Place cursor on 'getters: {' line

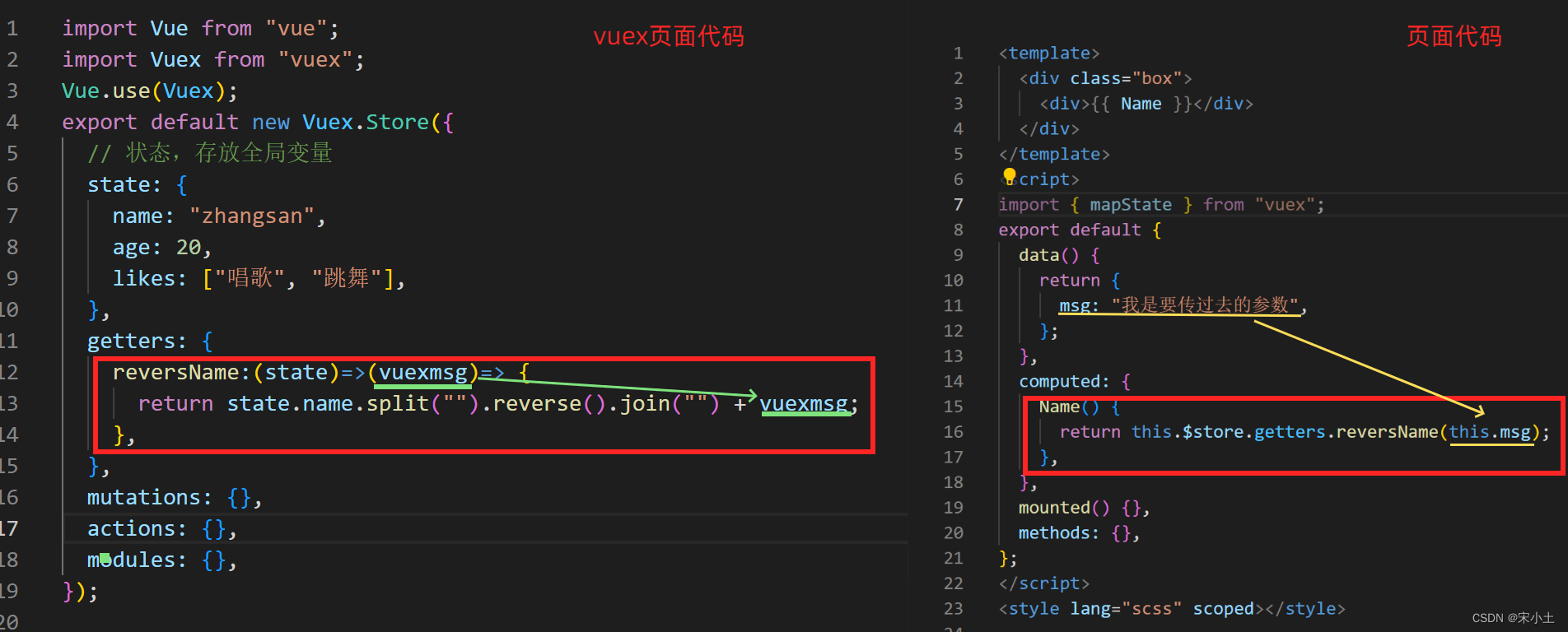click(150, 342)
